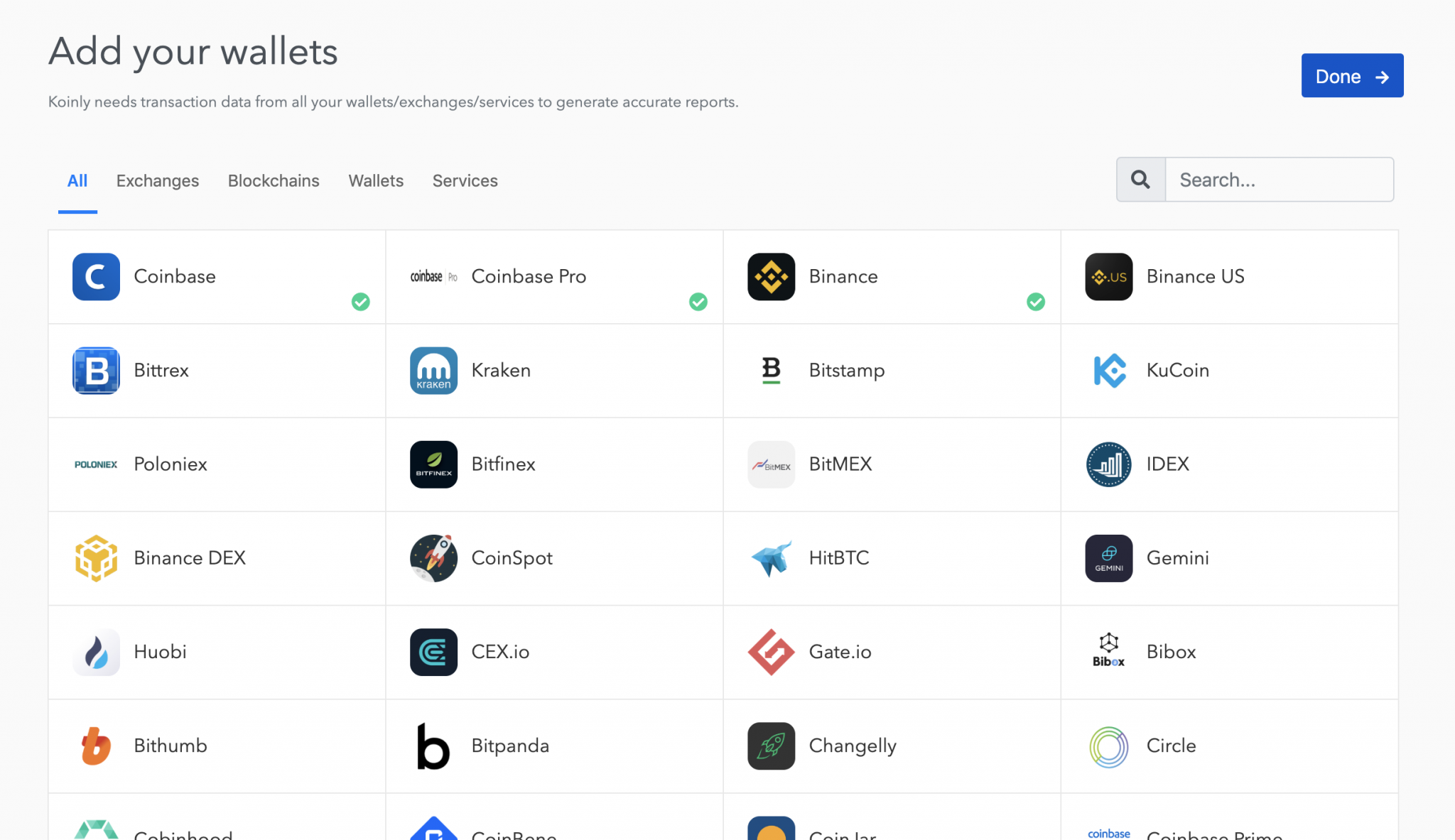
Task: Click the Gemini logo icon
Action: pyautogui.click(x=1108, y=558)
